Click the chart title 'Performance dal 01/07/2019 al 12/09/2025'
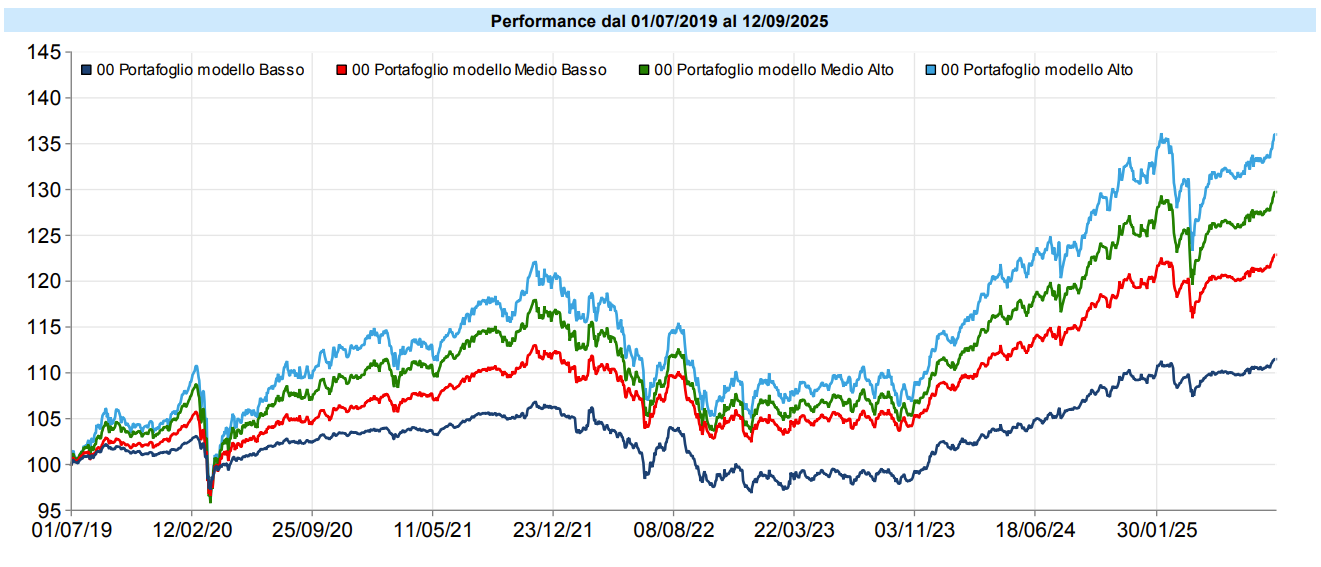The image size is (1321, 567). [659, 20]
